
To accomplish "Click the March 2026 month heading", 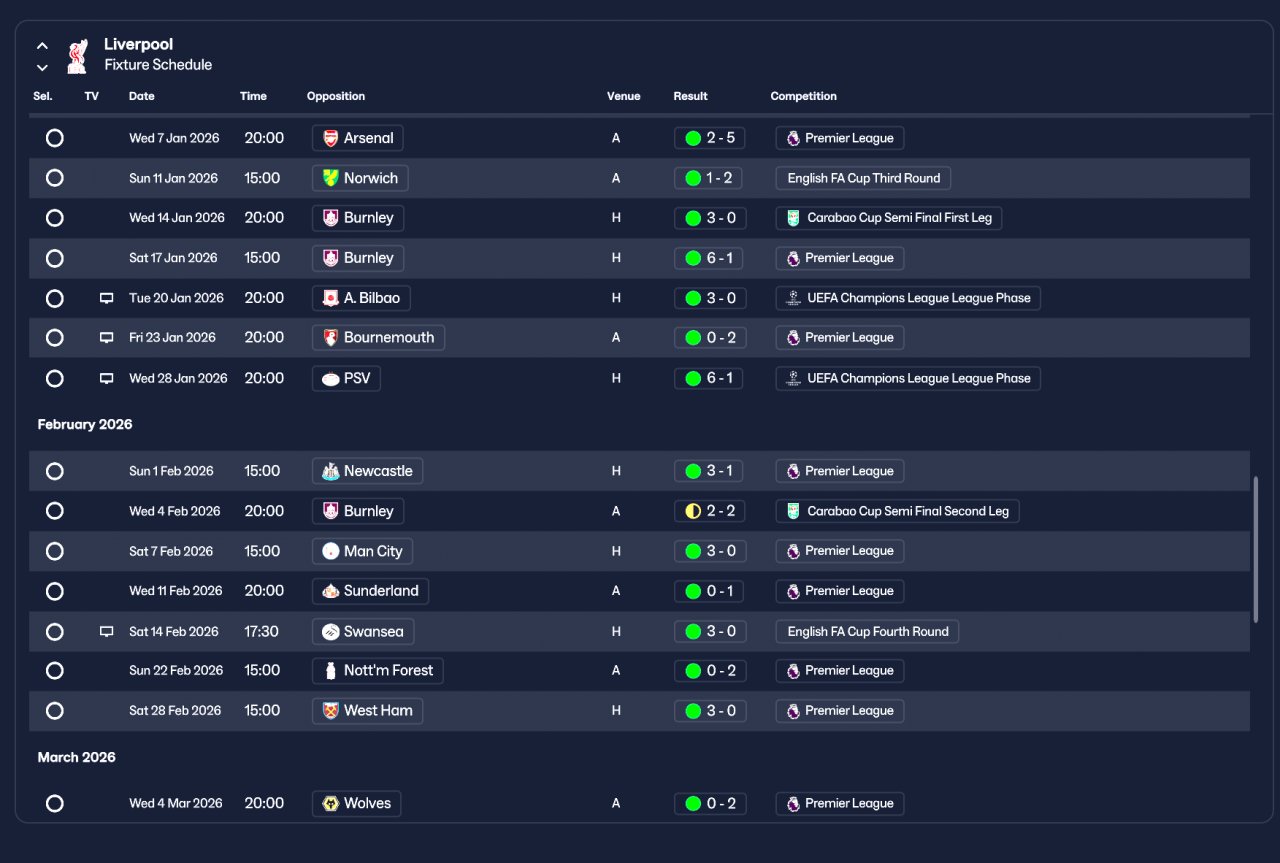I will [x=76, y=758].
